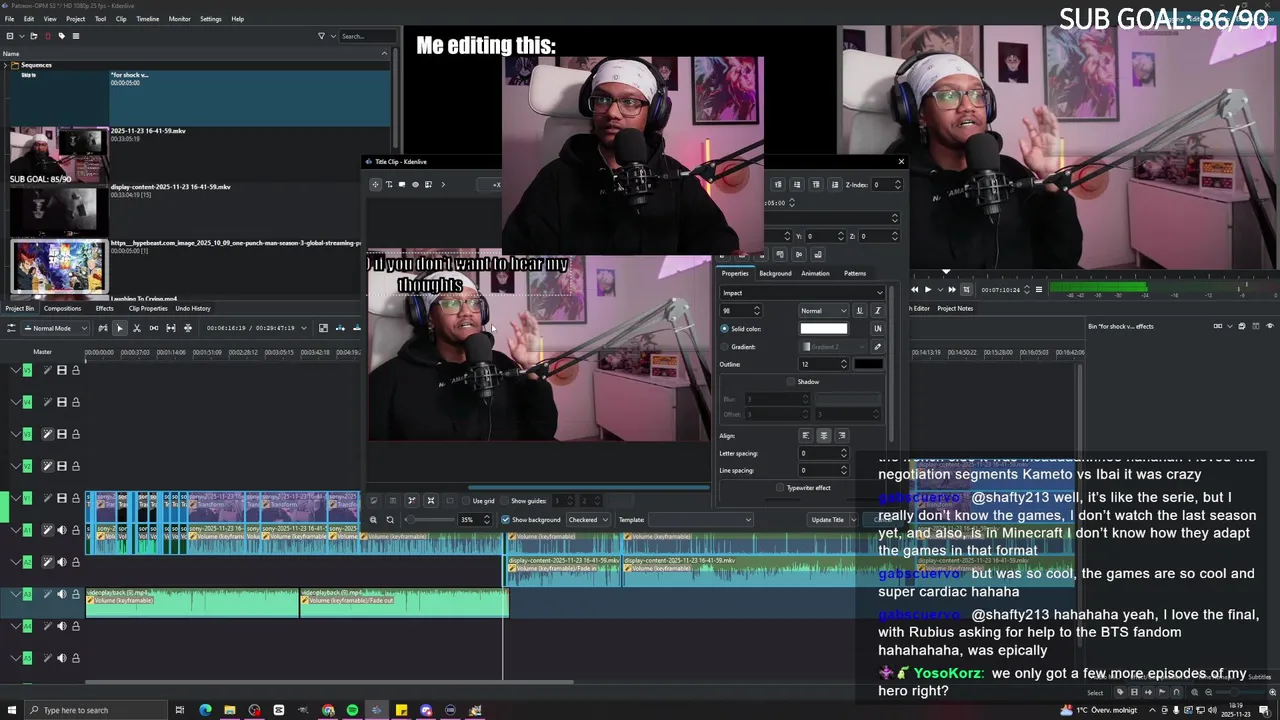Activate the Multicam tool in timeline toolbar
Viewport: 1280px width, 720px height.
[187, 328]
